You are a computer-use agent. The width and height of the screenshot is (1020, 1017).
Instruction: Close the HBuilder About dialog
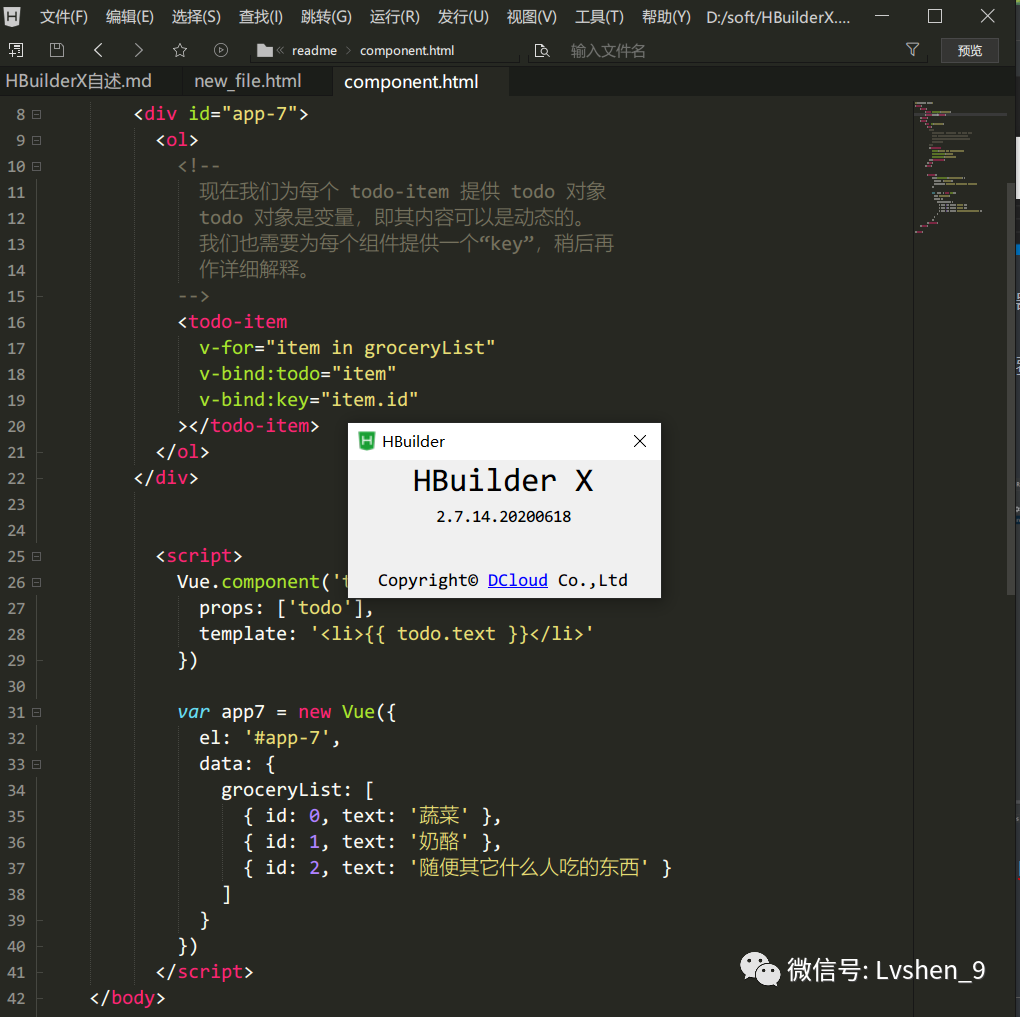(640, 441)
